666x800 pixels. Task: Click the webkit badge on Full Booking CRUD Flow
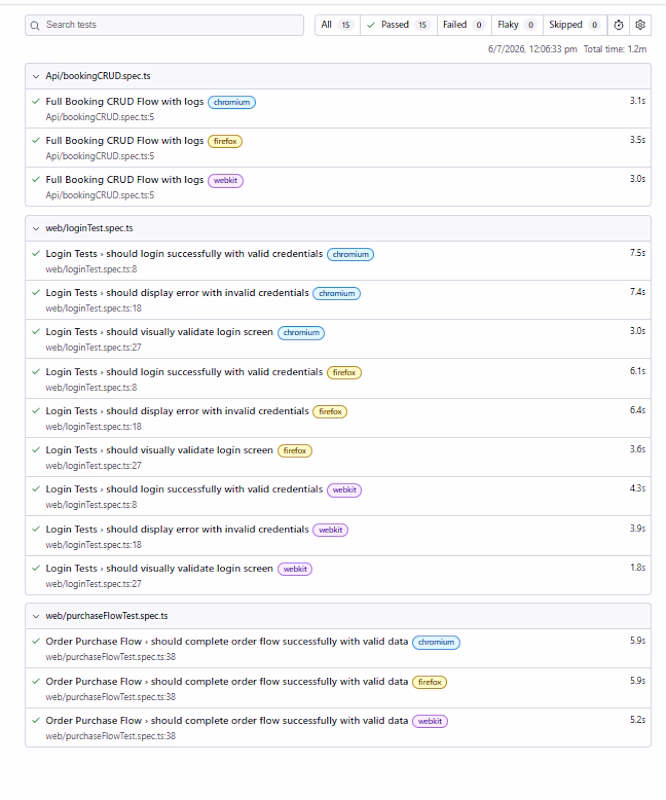pyautogui.click(x=226, y=181)
